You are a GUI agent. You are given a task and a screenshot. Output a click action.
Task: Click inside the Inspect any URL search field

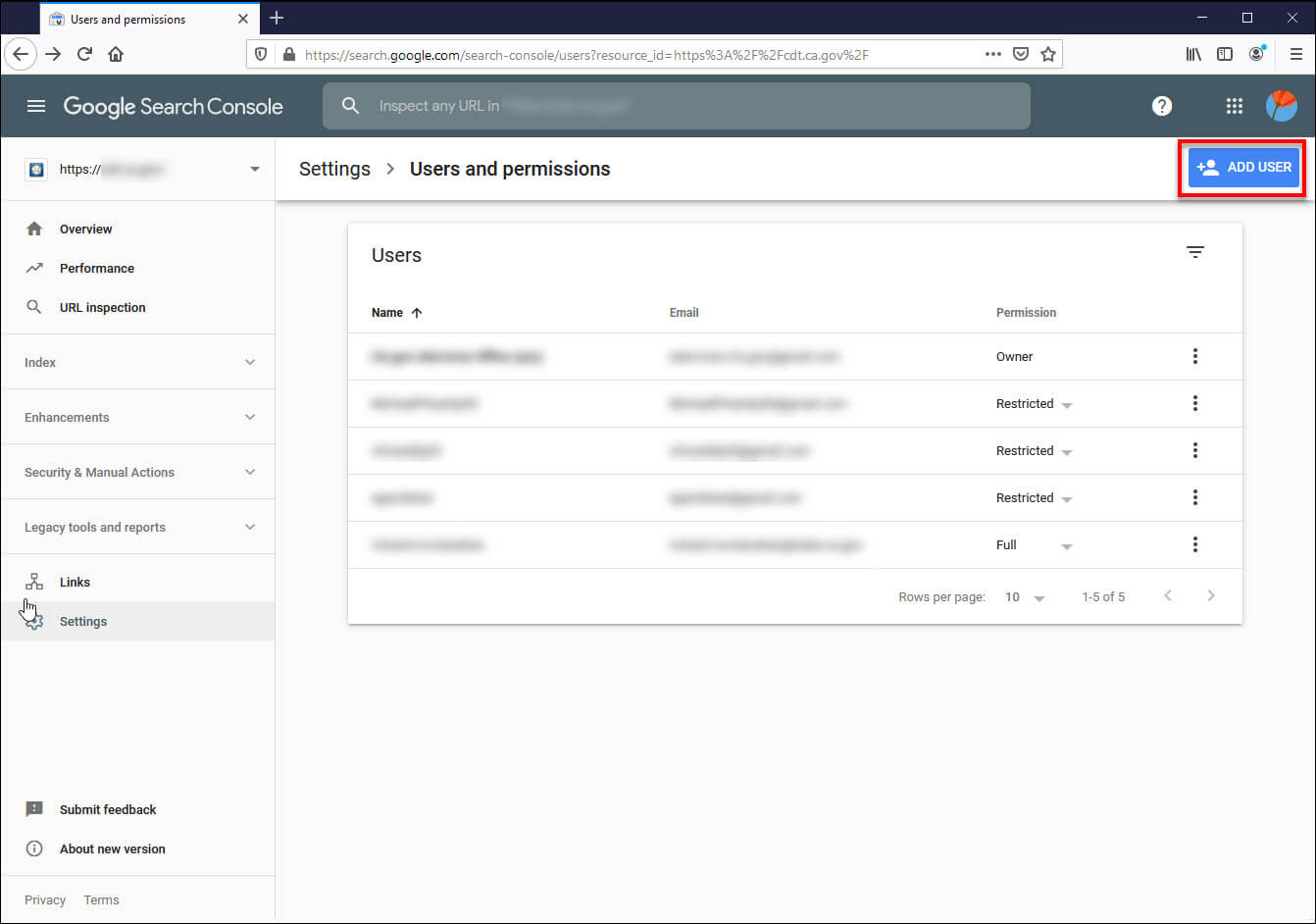pos(677,106)
